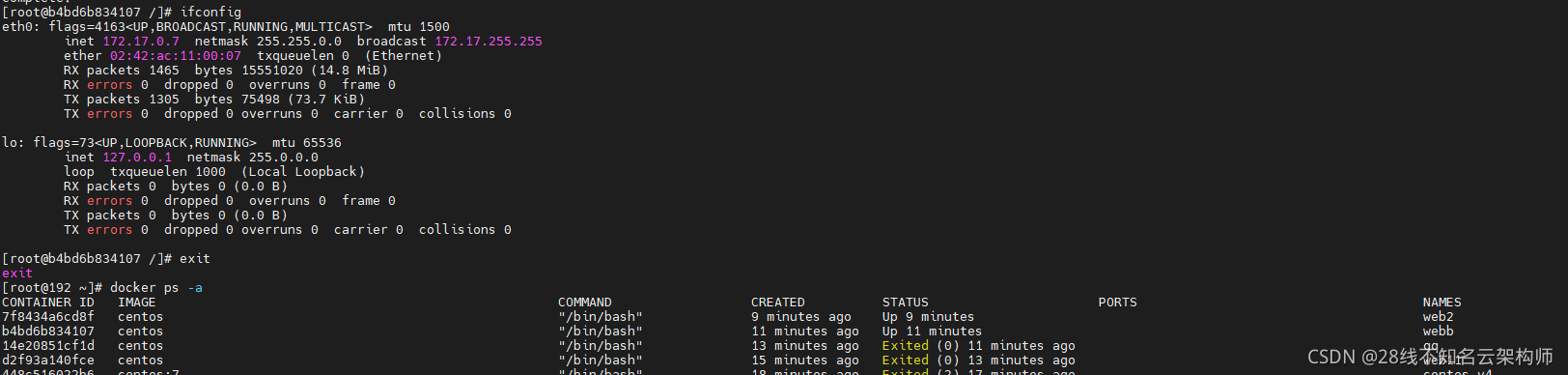Click status Up 9 minutes

pos(929,317)
